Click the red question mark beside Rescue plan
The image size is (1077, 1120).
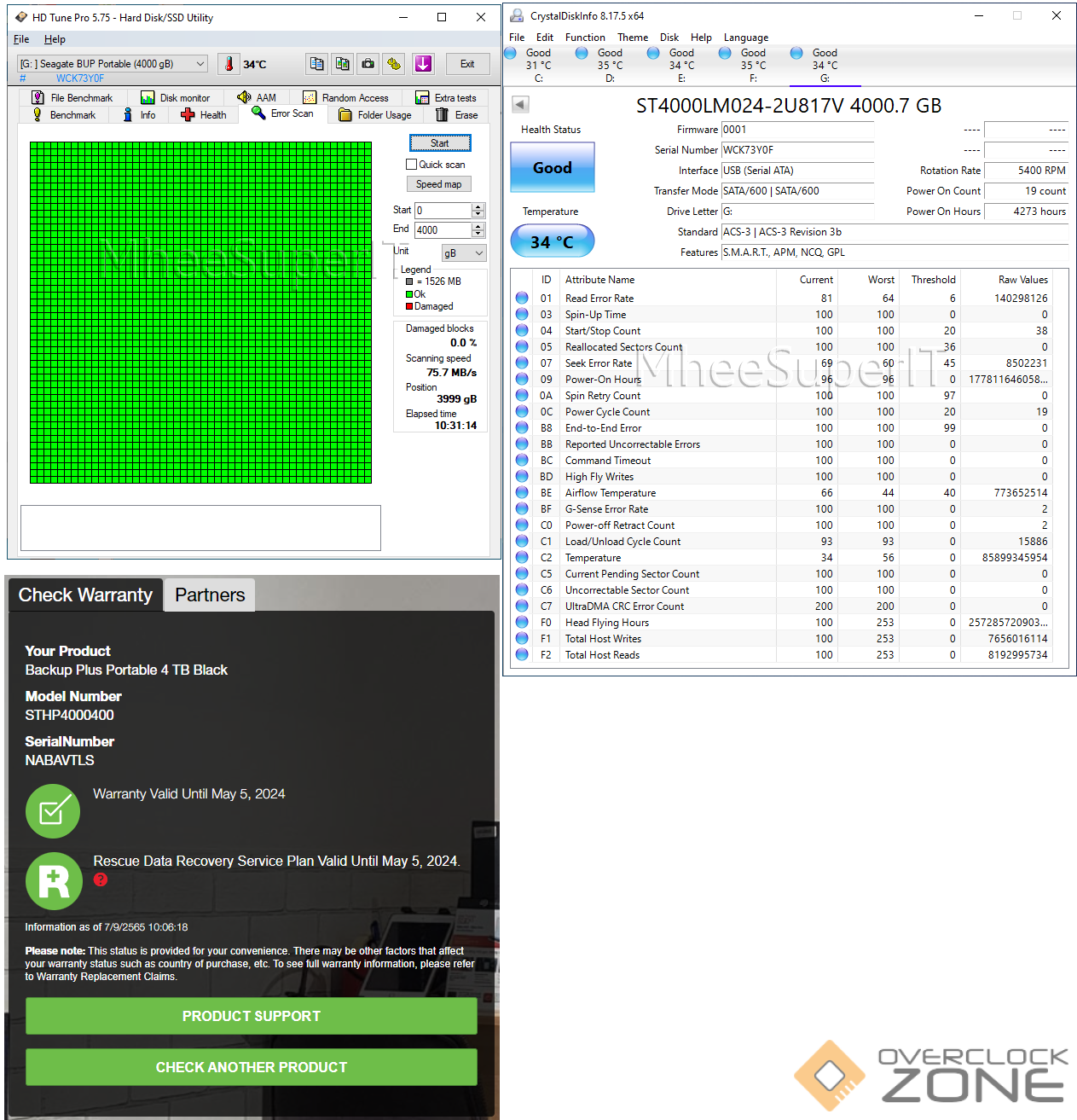point(101,879)
